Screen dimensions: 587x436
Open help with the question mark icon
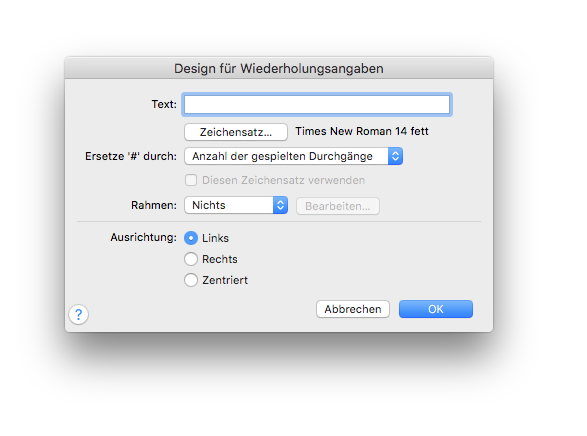point(79,314)
